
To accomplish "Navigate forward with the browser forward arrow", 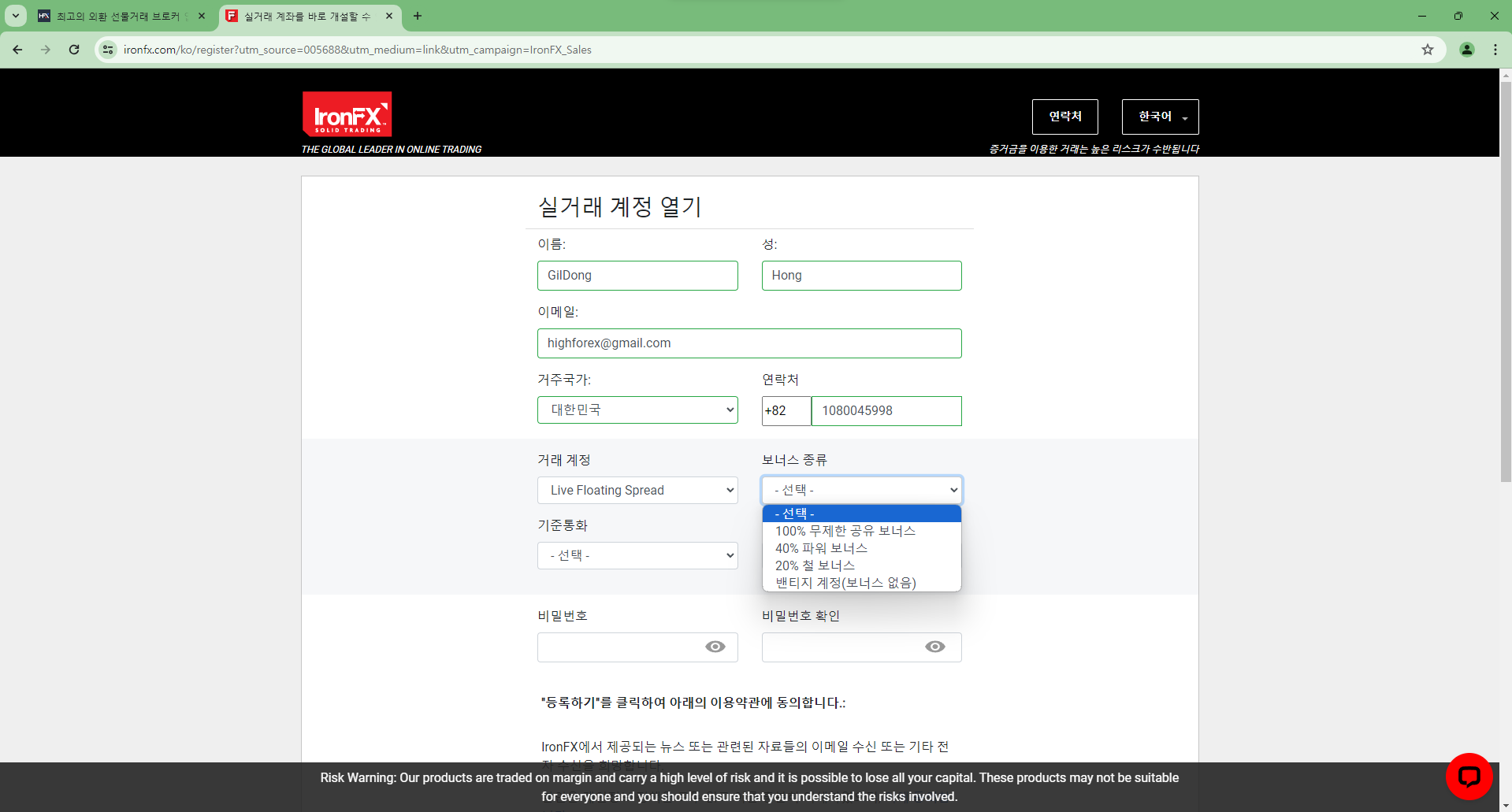I will pos(45,49).
